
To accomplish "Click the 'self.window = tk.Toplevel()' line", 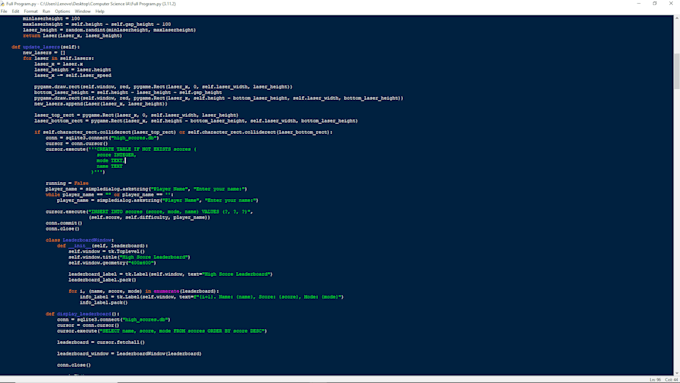I will (x=107, y=251).
